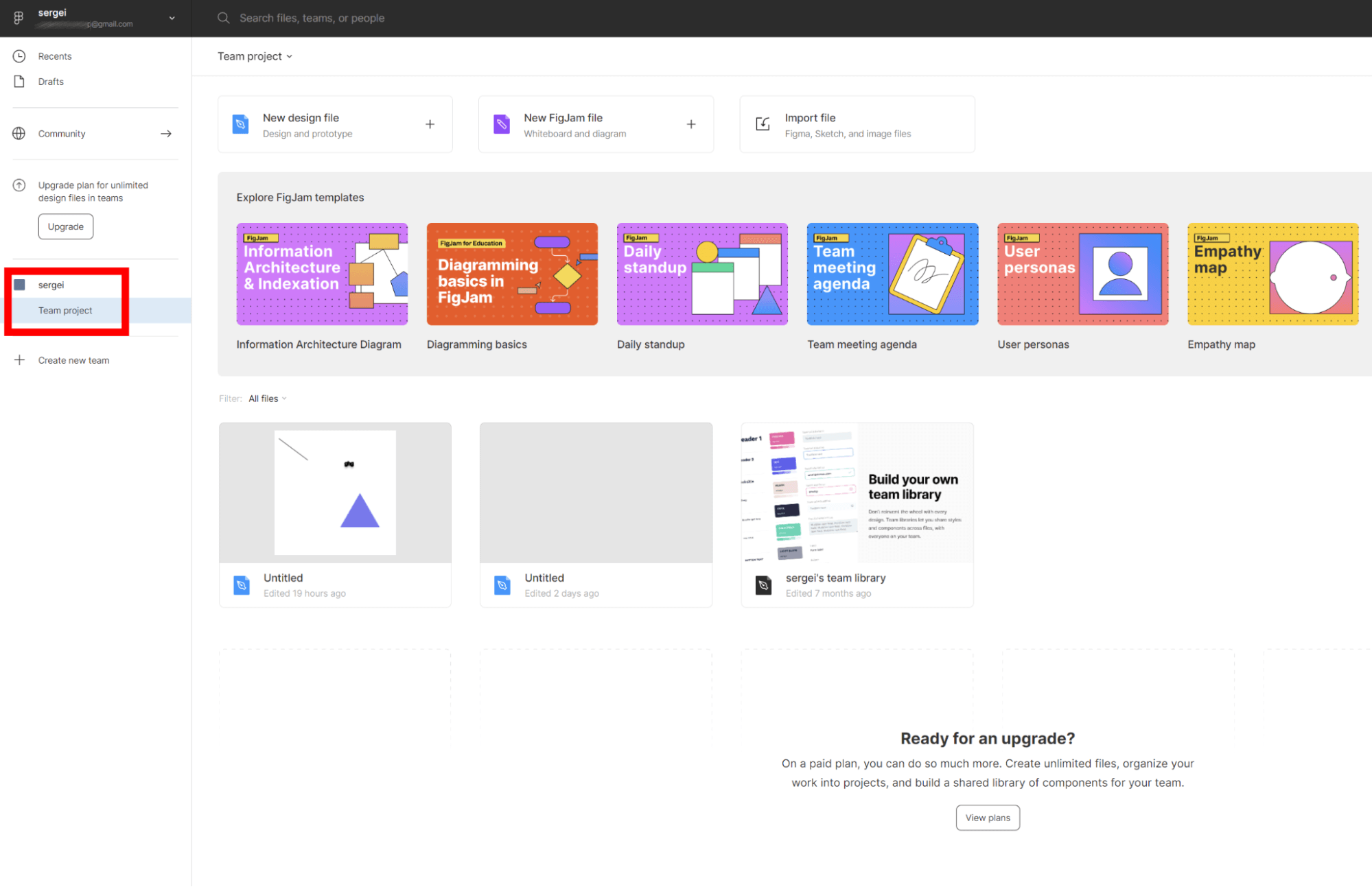Click the Create new team link

(73, 360)
